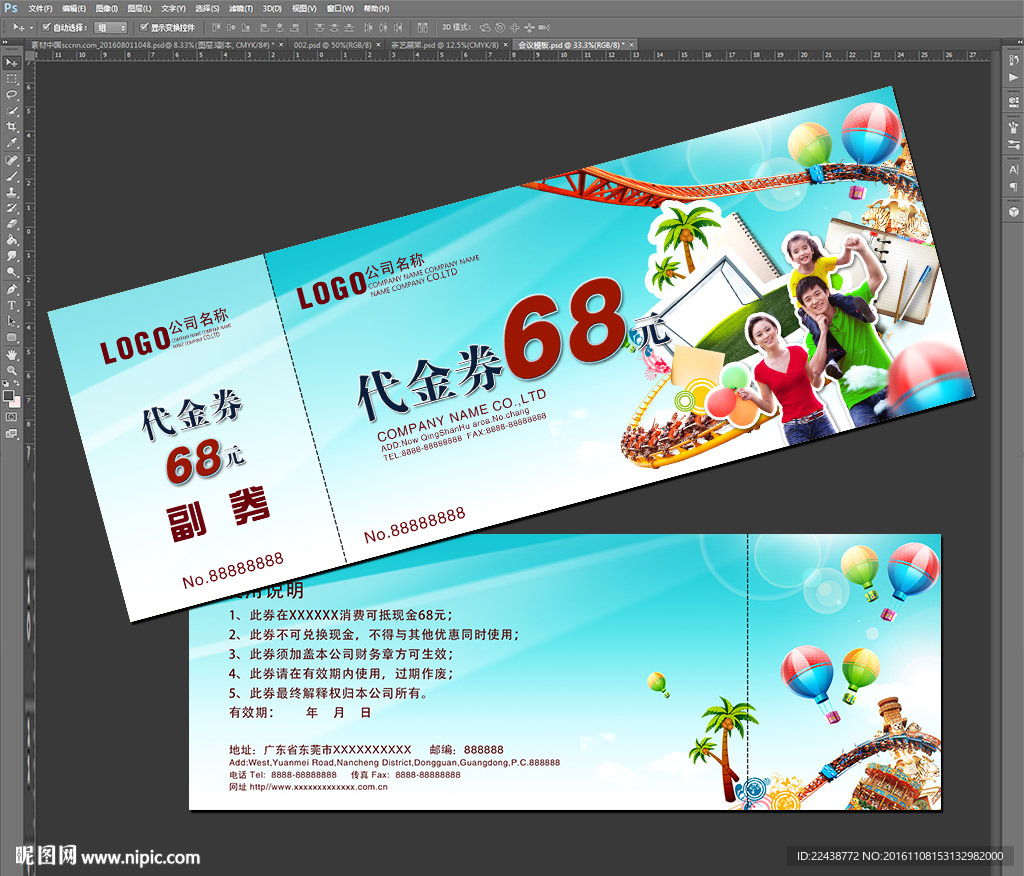Select the Horizontal Type tool
Viewport: 1024px width, 876px height.
pyautogui.click(x=12, y=305)
